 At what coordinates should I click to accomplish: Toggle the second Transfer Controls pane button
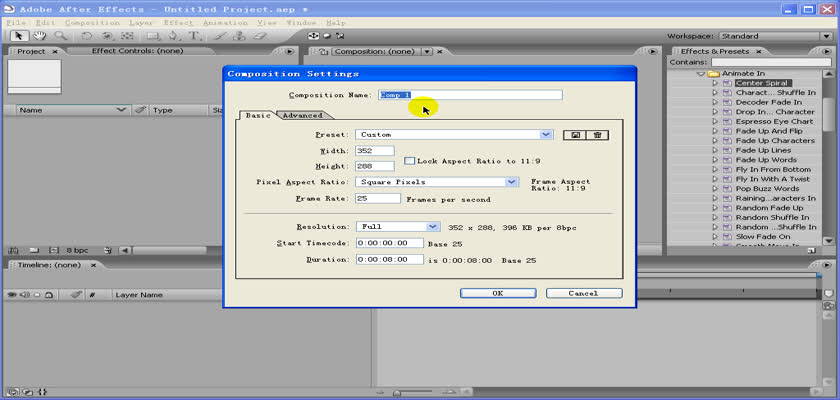point(28,392)
